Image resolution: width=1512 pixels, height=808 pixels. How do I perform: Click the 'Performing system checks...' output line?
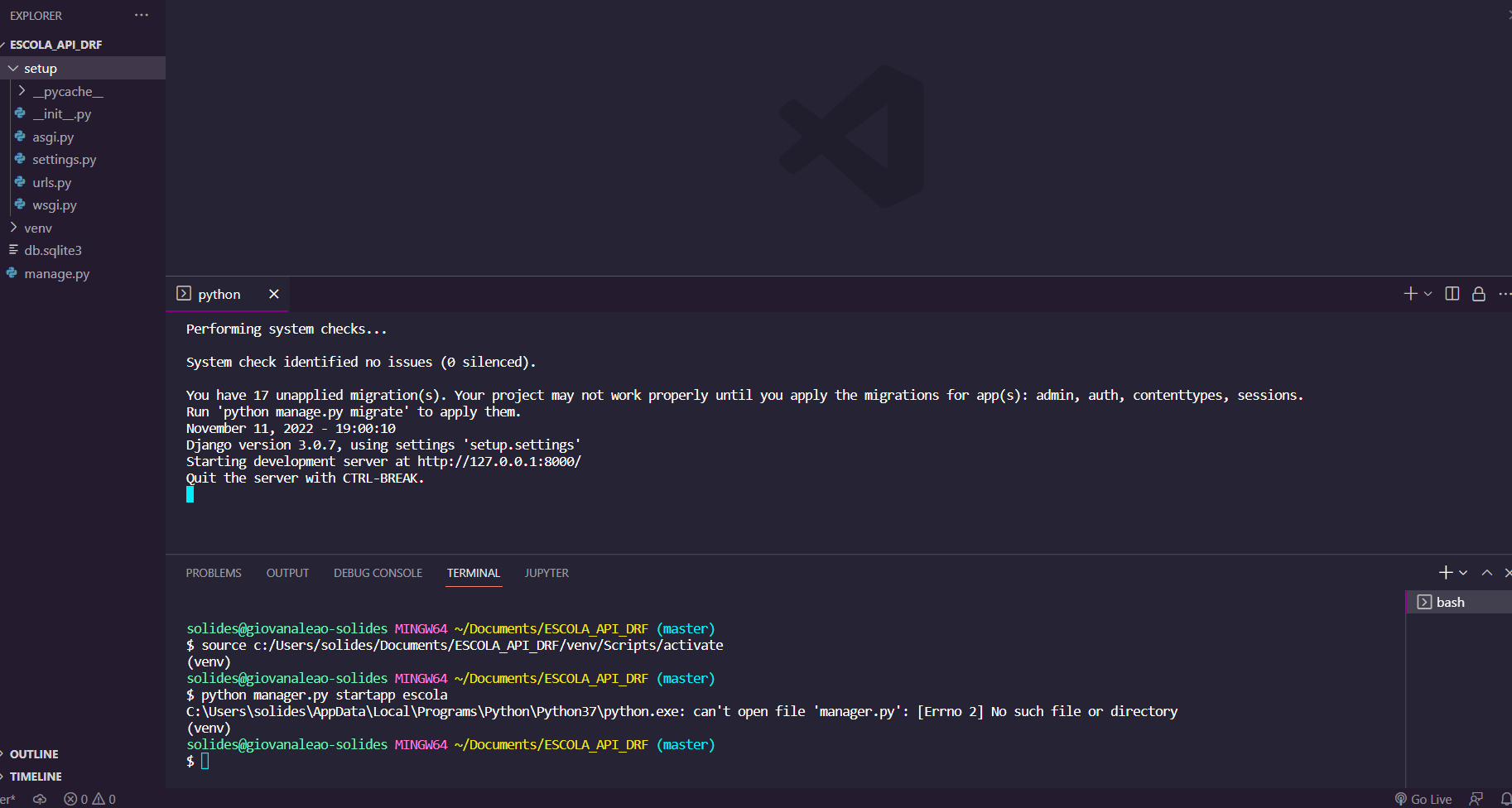click(x=287, y=329)
